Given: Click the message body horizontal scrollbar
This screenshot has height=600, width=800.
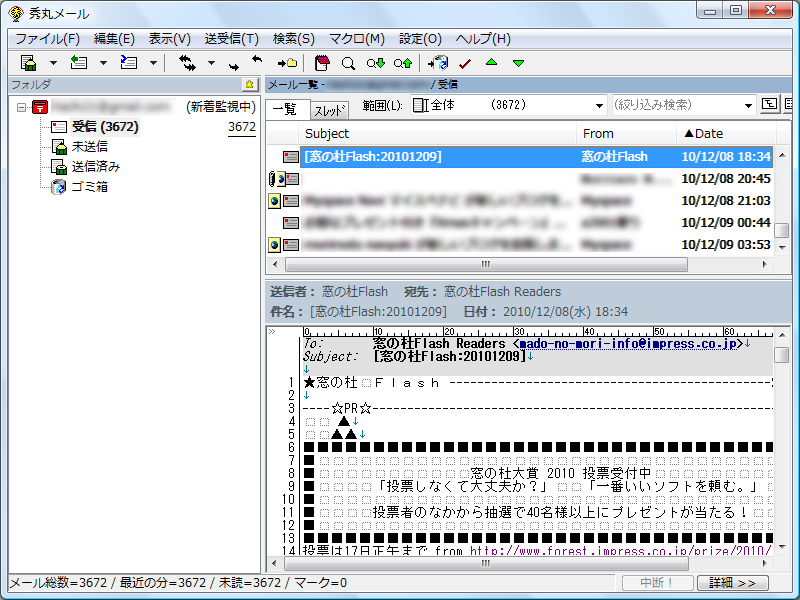Looking at the screenshot, I should coord(486,563).
